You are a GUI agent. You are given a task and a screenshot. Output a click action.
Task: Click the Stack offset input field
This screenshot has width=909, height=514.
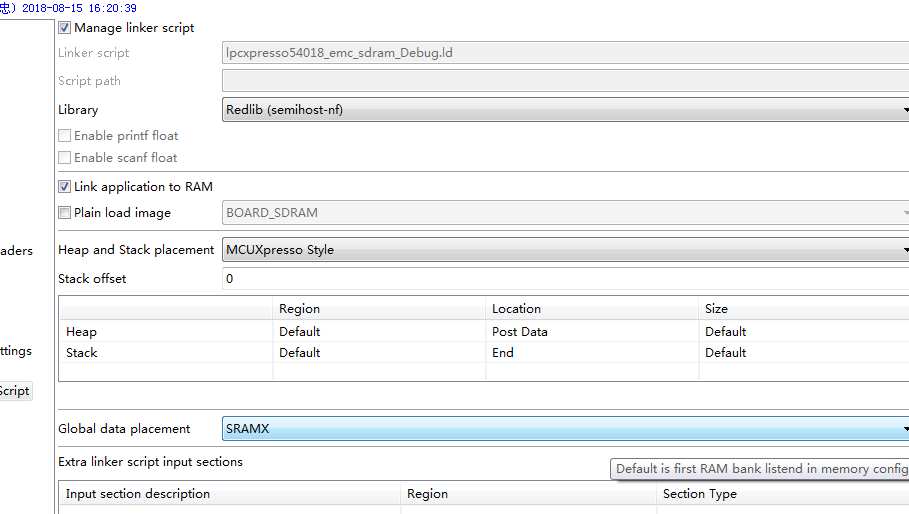pos(565,279)
